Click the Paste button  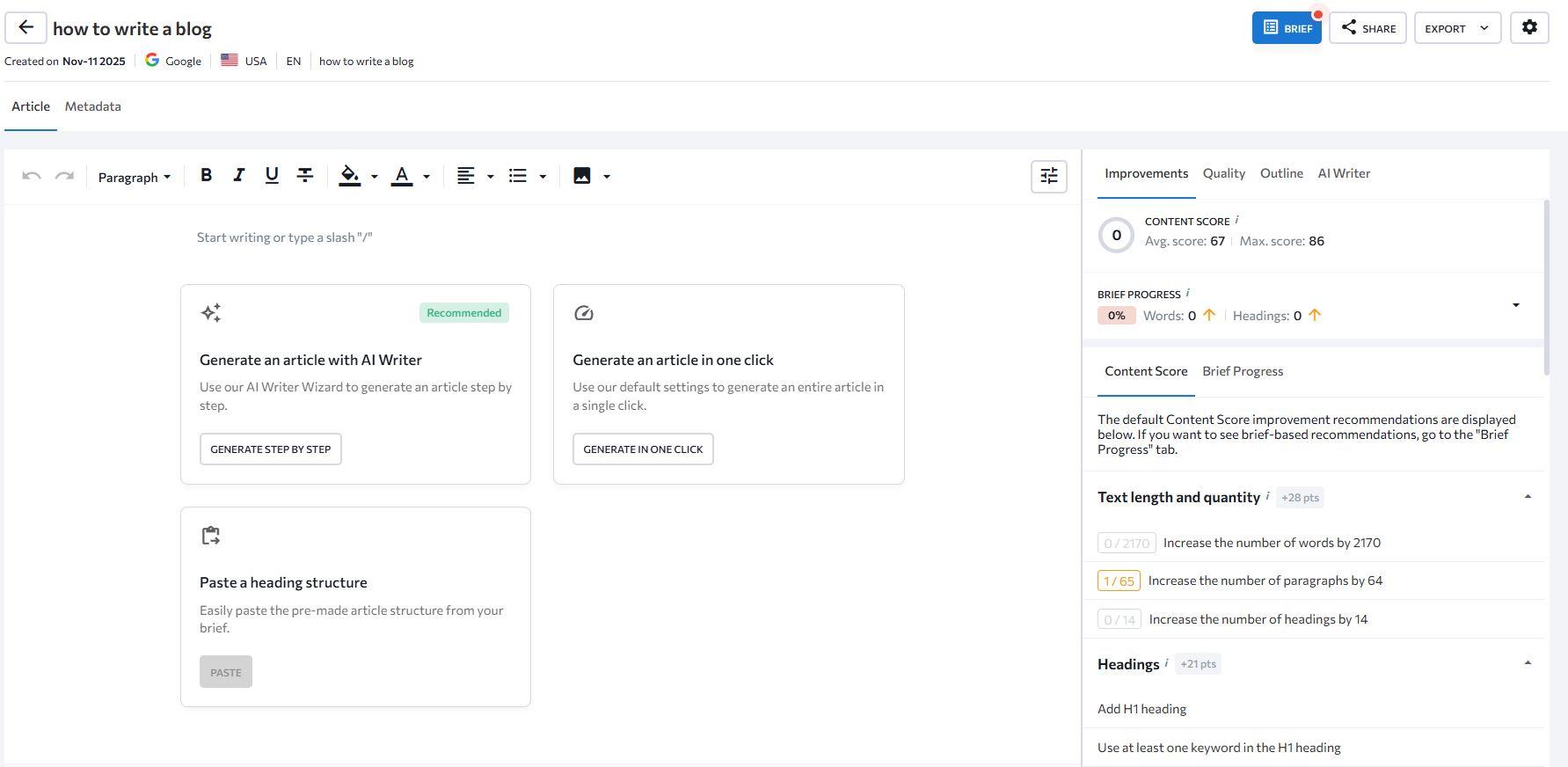click(x=226, y=672)
